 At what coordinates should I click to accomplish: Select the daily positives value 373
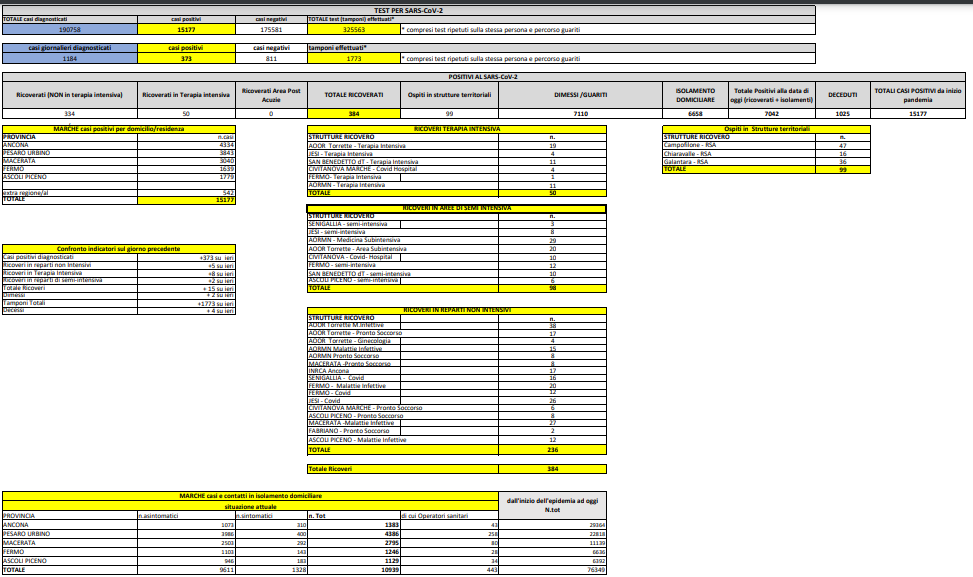coord(185,59)
